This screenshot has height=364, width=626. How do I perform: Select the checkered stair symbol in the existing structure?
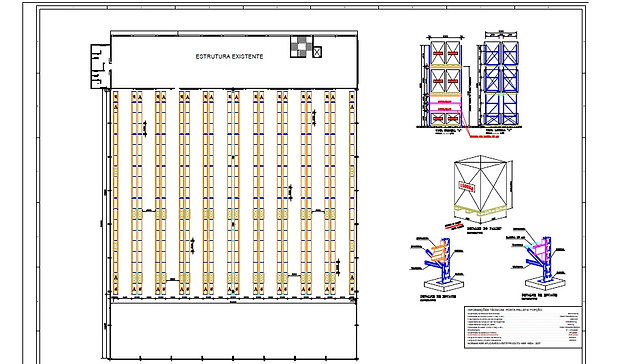tap(301, 46)
